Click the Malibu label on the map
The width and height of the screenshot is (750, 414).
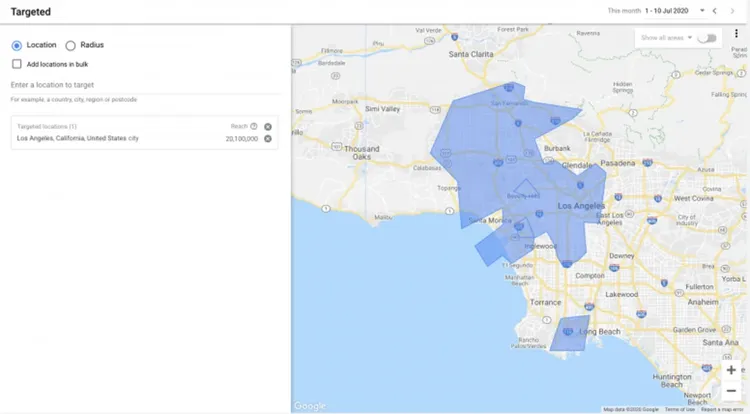(x=383, y=217)
